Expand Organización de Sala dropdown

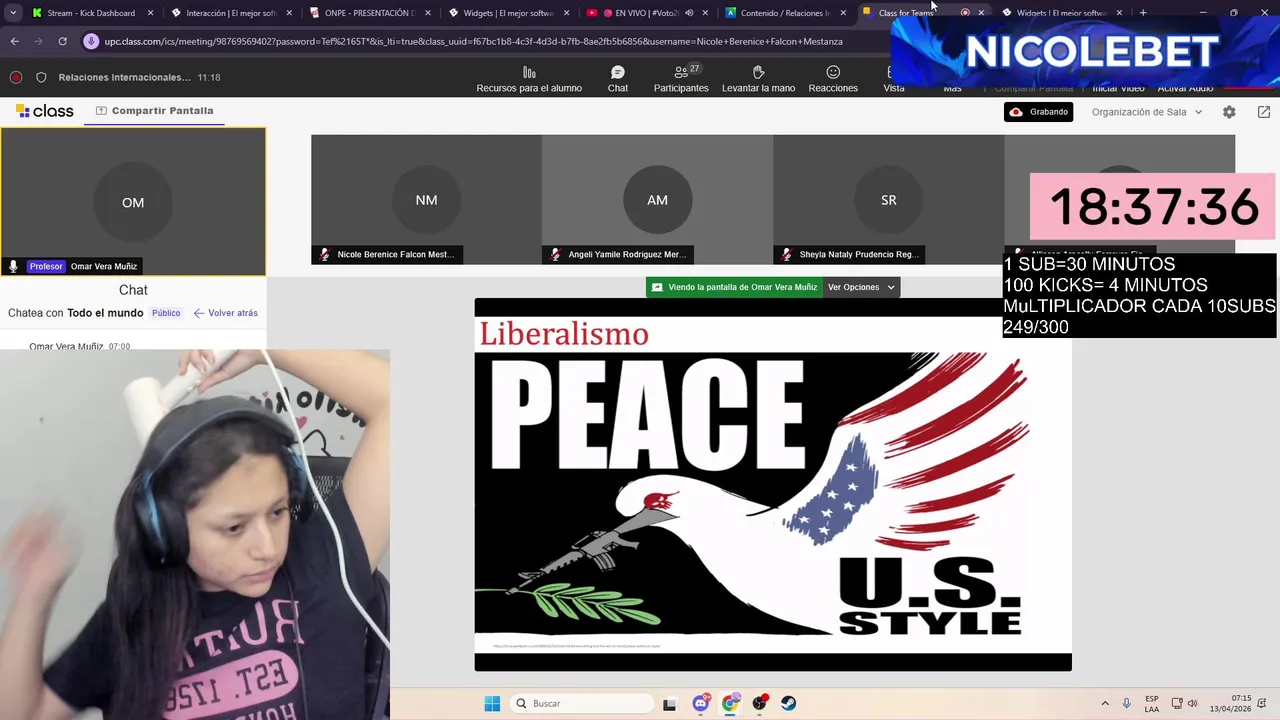point(1147,112)
